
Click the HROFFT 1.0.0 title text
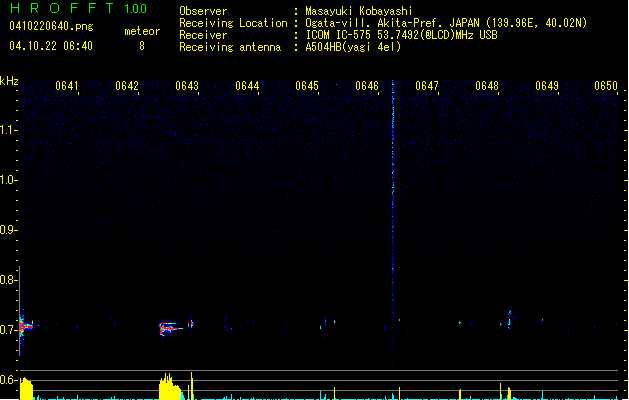(79, 8)
